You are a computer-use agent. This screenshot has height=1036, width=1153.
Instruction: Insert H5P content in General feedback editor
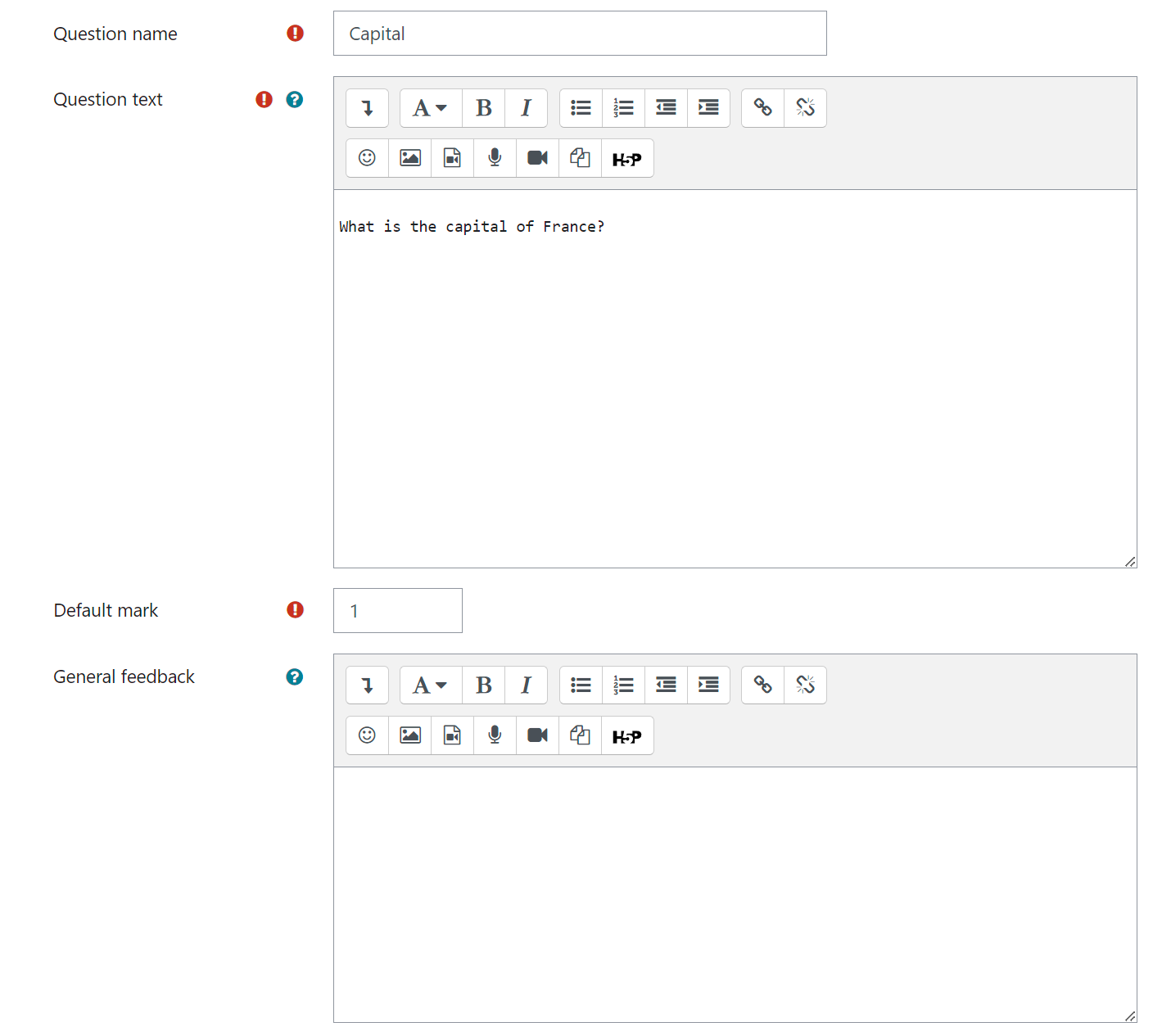627,735
